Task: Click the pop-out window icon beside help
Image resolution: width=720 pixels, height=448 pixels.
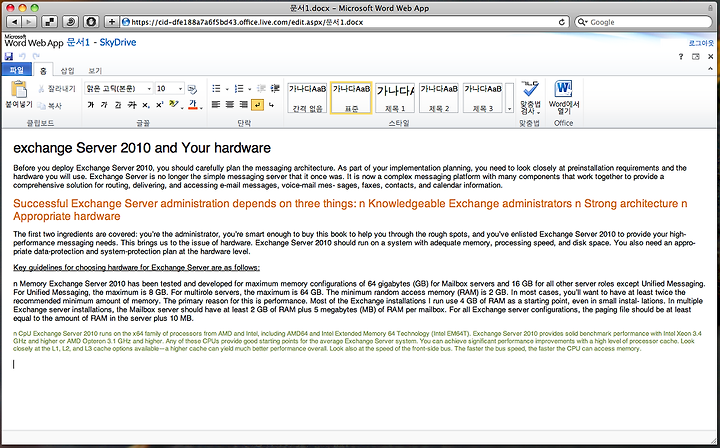Action: 696,56
